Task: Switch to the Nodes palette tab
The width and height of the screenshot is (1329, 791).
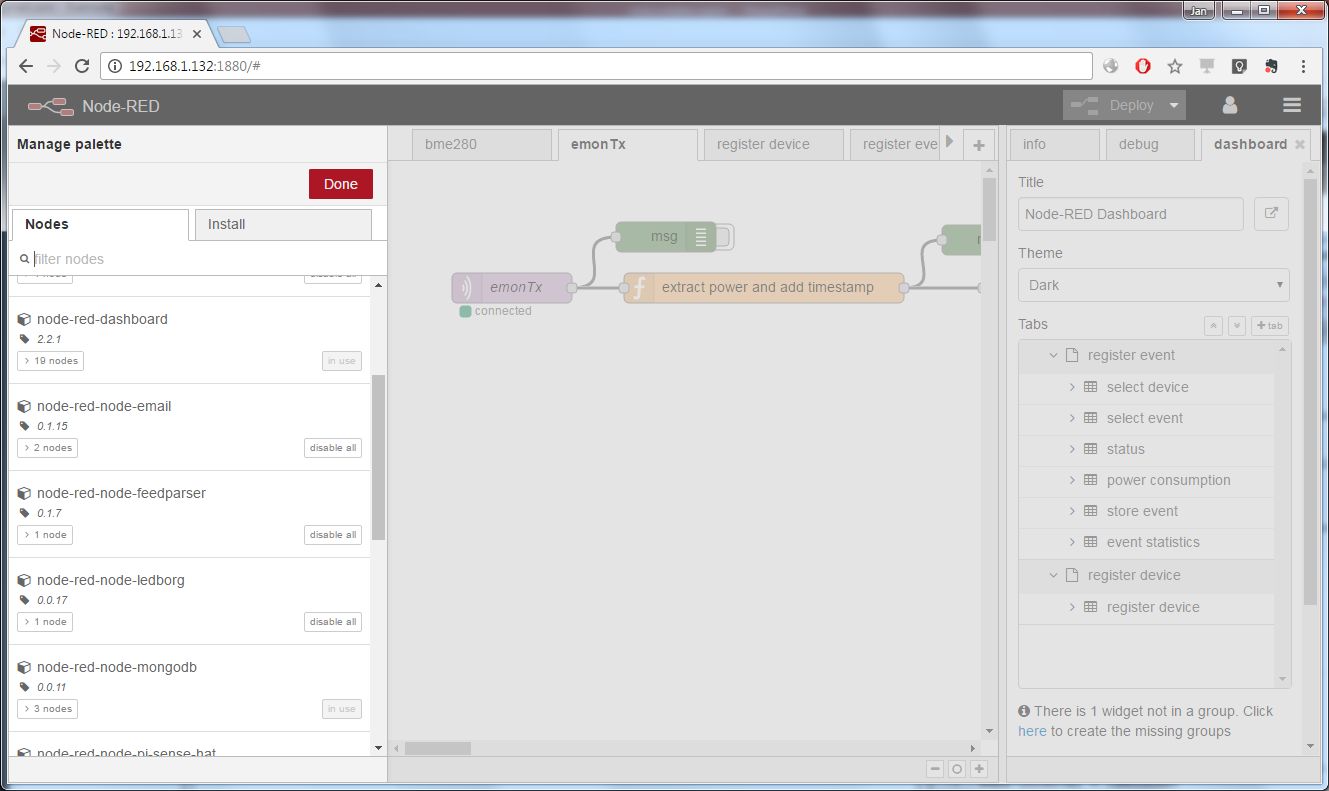Action: click(99, 224)
